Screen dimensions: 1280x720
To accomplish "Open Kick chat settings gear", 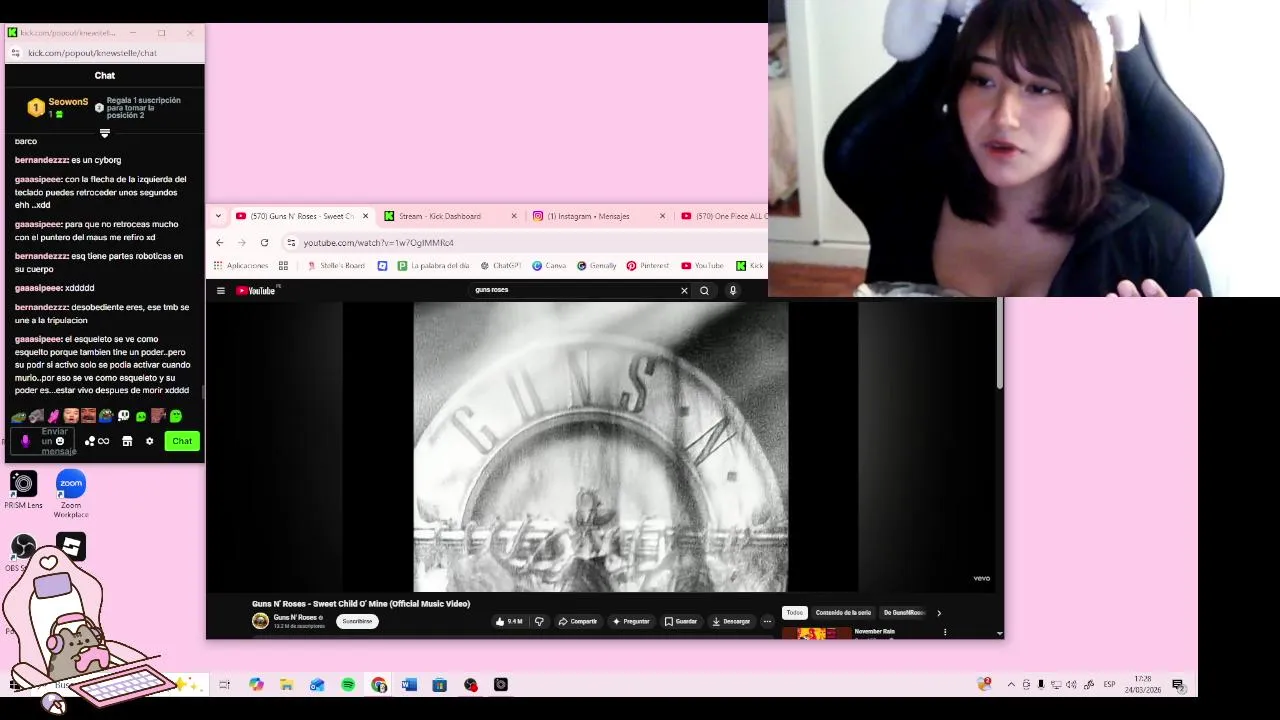I will pyautogui.click(x=150, y=441).
